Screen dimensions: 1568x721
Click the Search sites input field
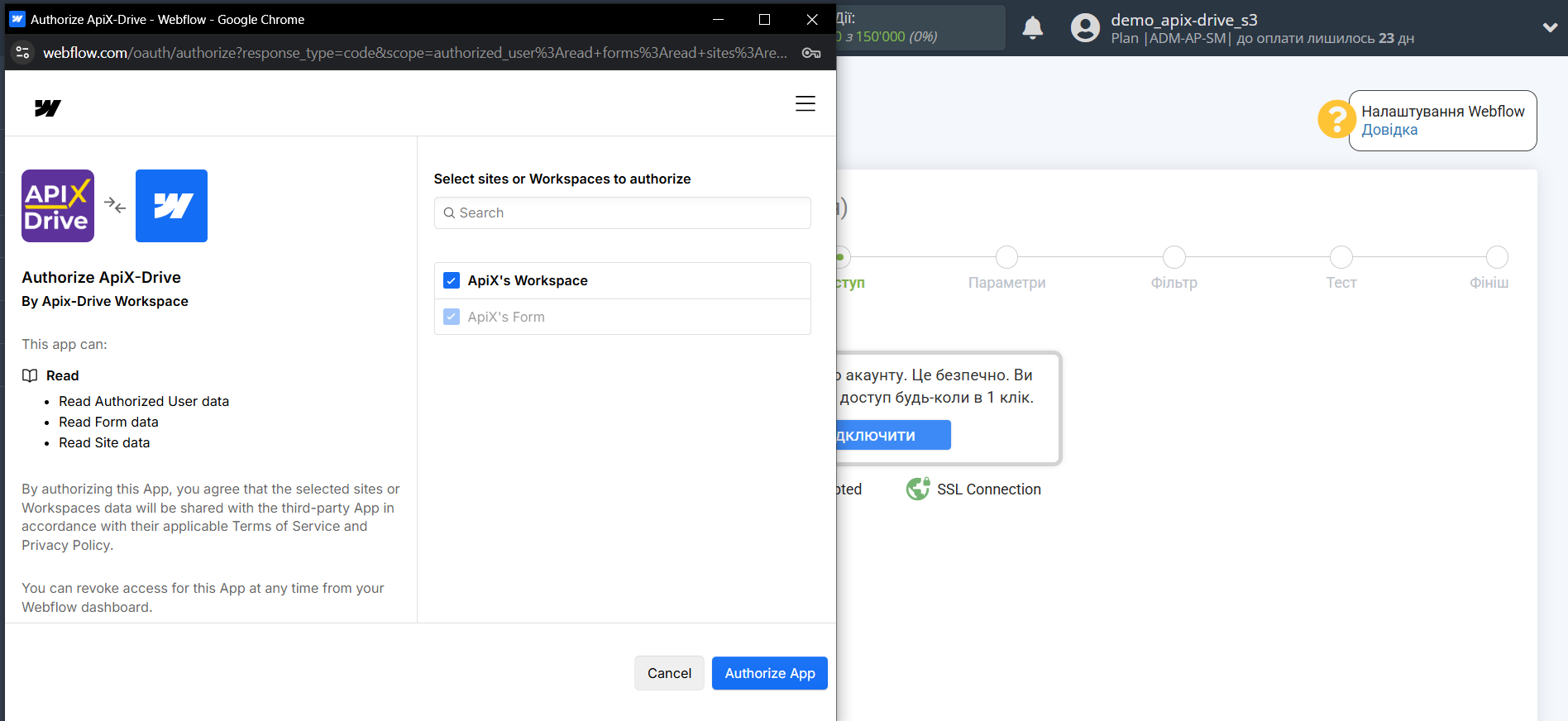[622, 212]
